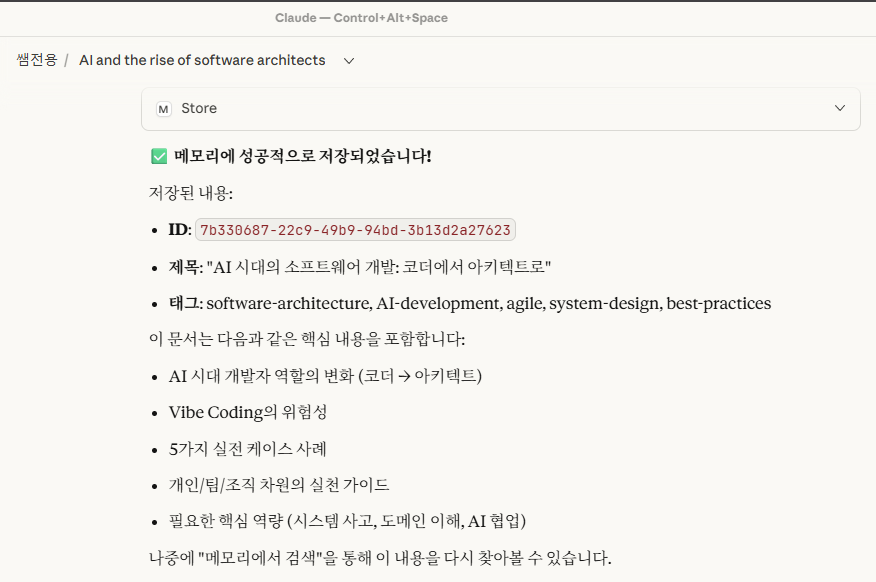The image size is (876, 582).
Task: Click the 'Vibe Coding의 위험성' bullet
Action: click(247, 412)
